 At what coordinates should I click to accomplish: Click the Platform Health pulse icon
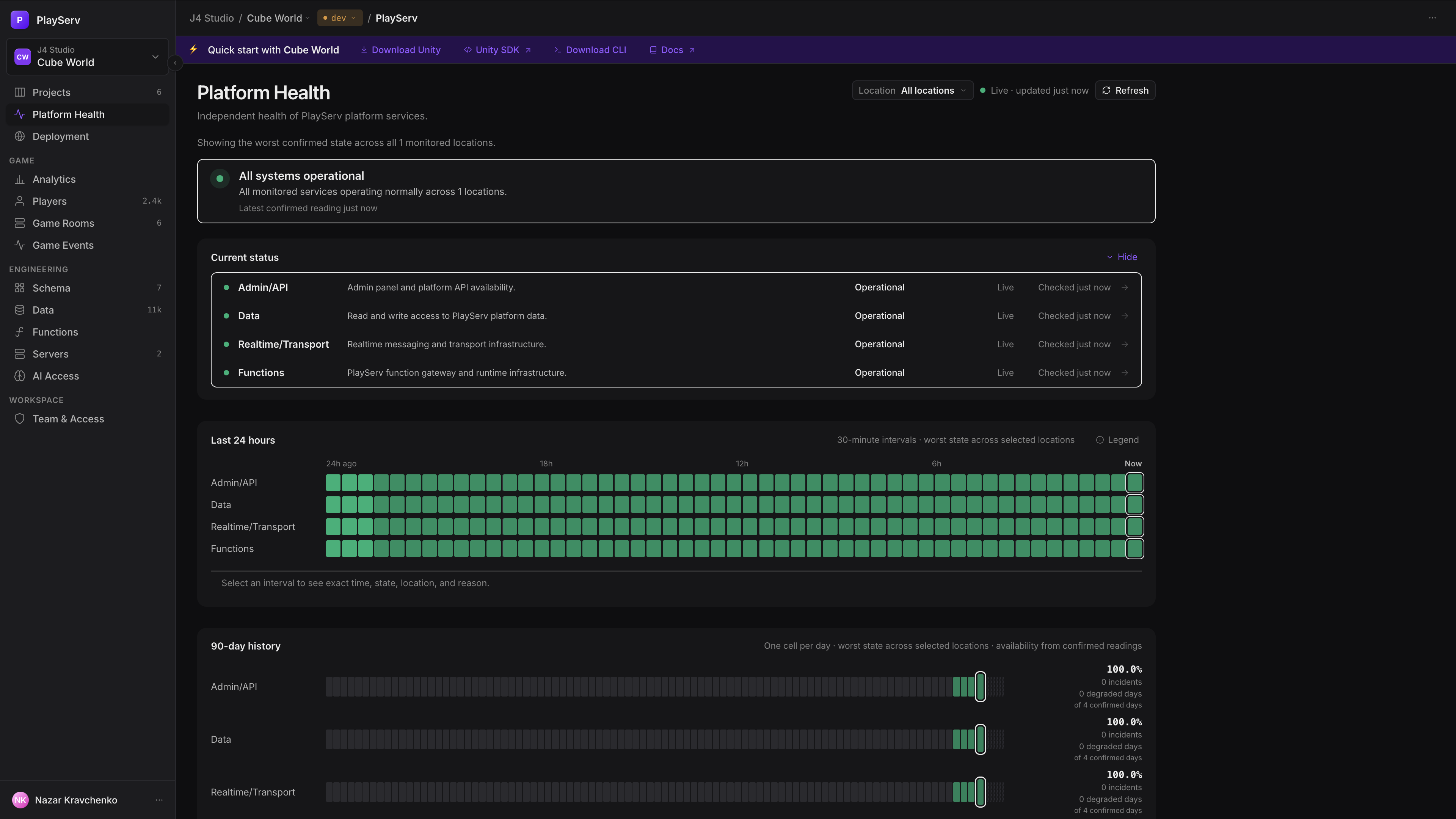tap(20, 114)
